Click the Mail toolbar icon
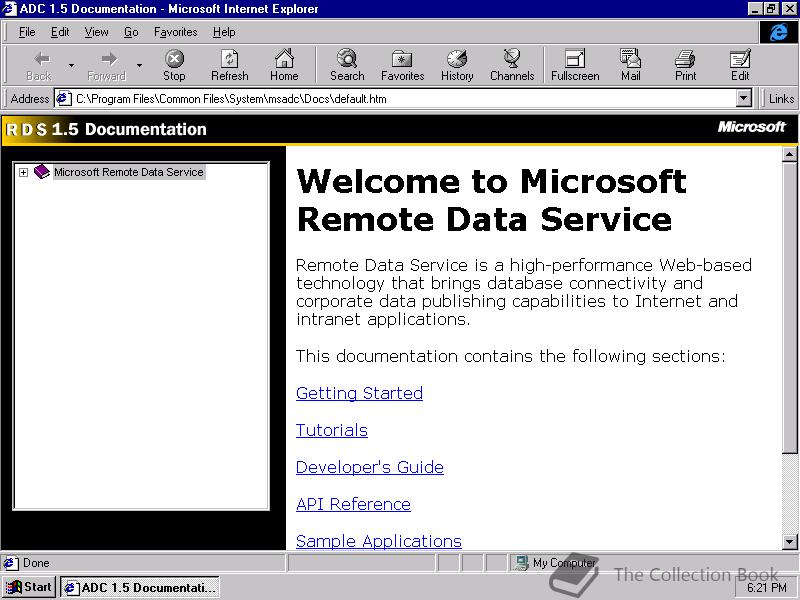Viewport: 800px width, 600px height. [x=631, y=58]
